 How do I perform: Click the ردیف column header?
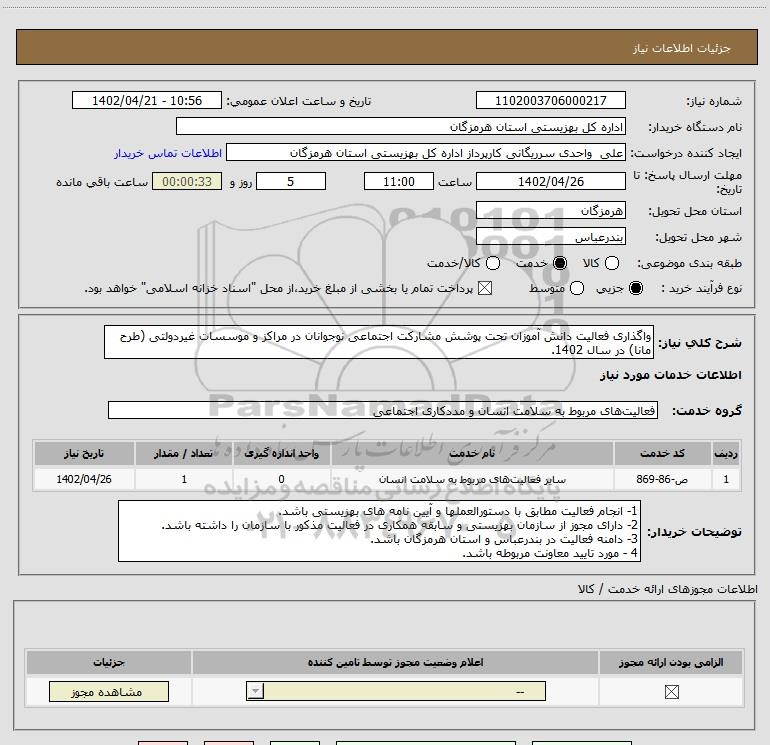tap(726, 453)
